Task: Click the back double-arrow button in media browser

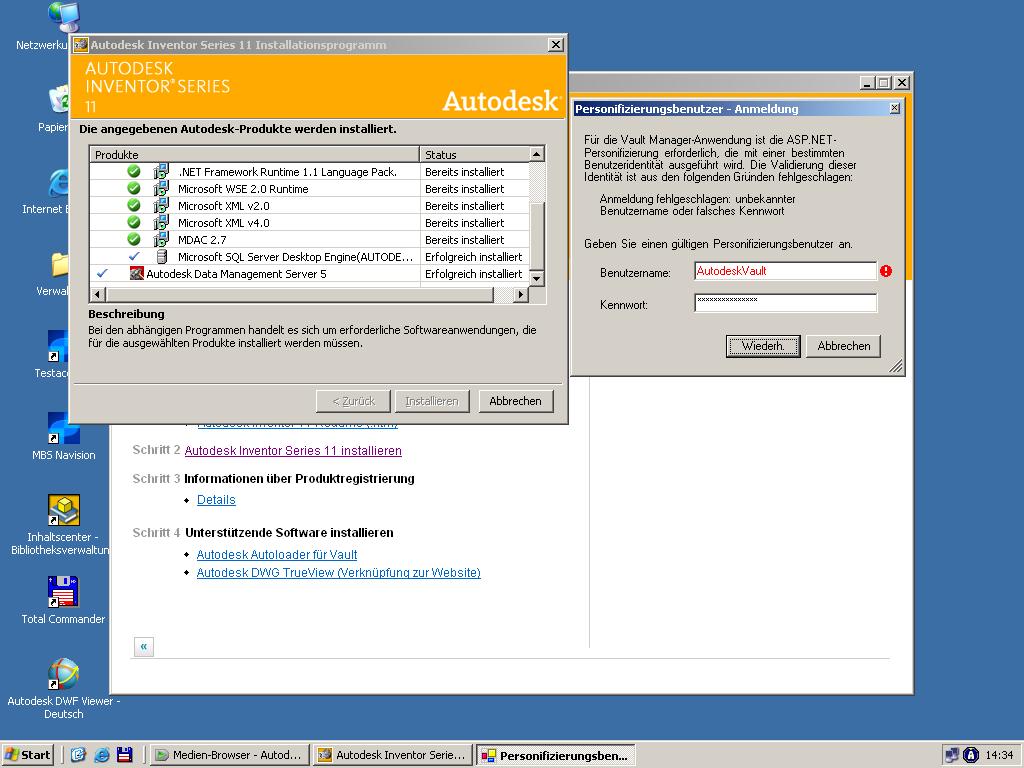Action: (x=144, y=647)
